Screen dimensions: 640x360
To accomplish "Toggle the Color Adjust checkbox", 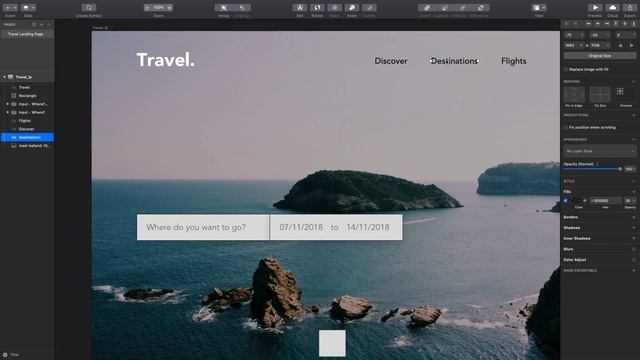I will pyautogui.click(x=634, y=260).
